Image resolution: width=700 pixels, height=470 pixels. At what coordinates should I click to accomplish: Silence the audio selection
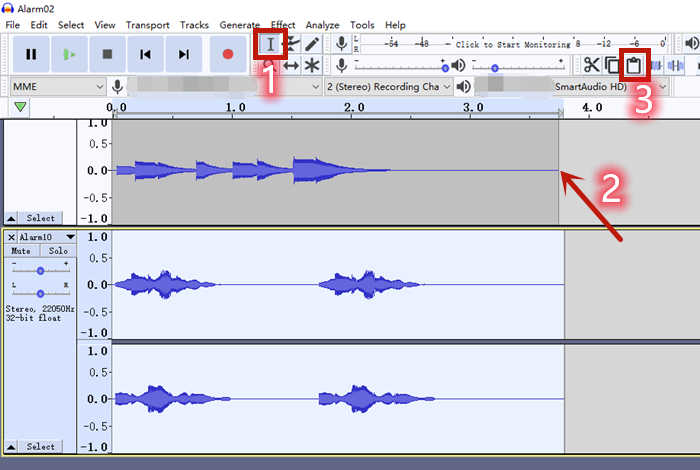(x=675, y=66)
